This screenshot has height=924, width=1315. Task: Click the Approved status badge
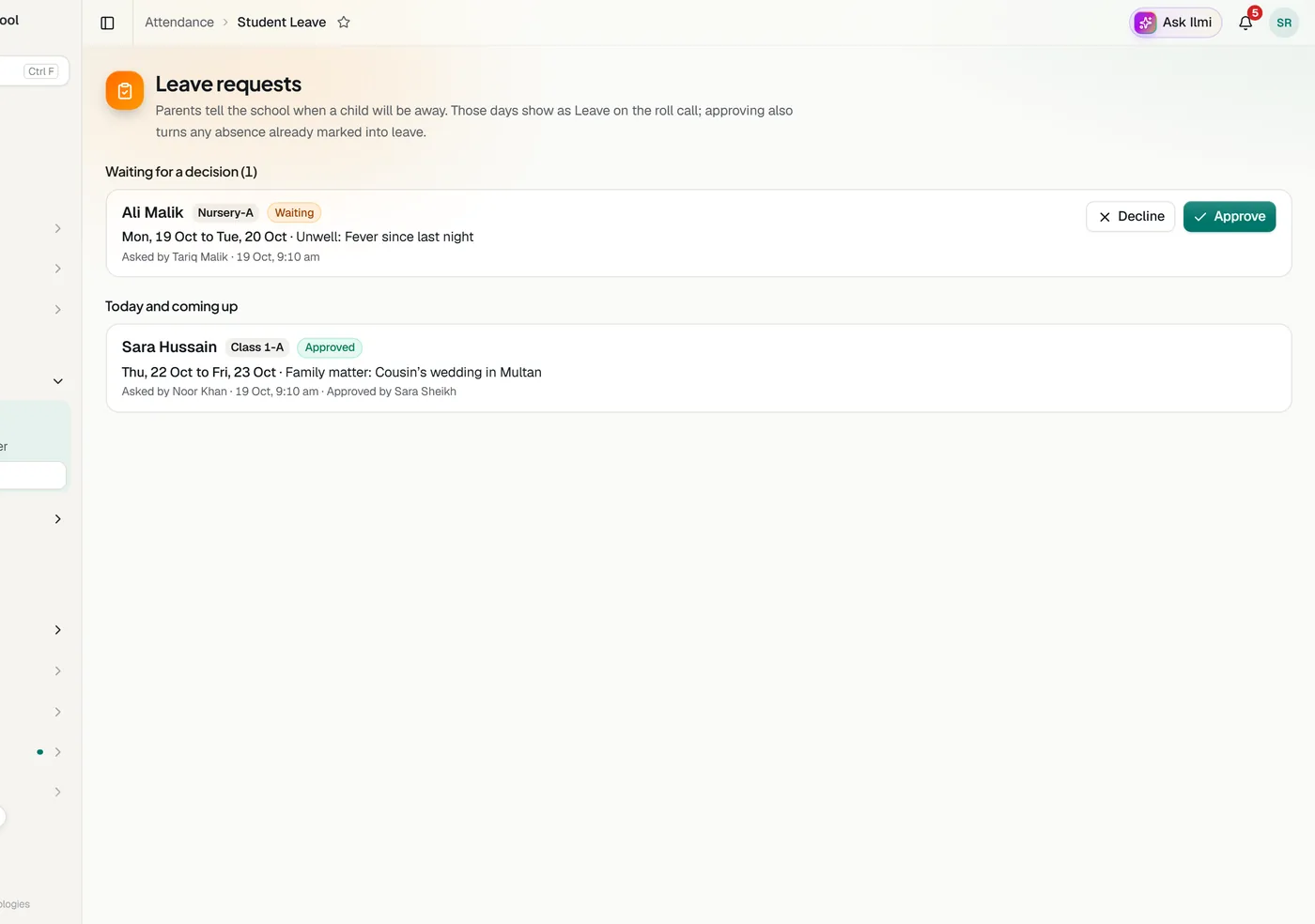click(x=330, y=347)
